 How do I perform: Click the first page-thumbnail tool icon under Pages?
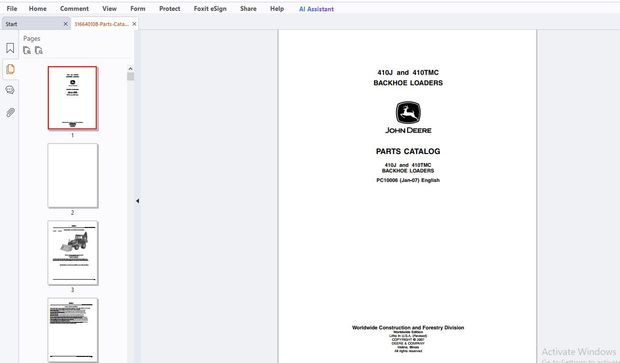(x=27, y=50)
